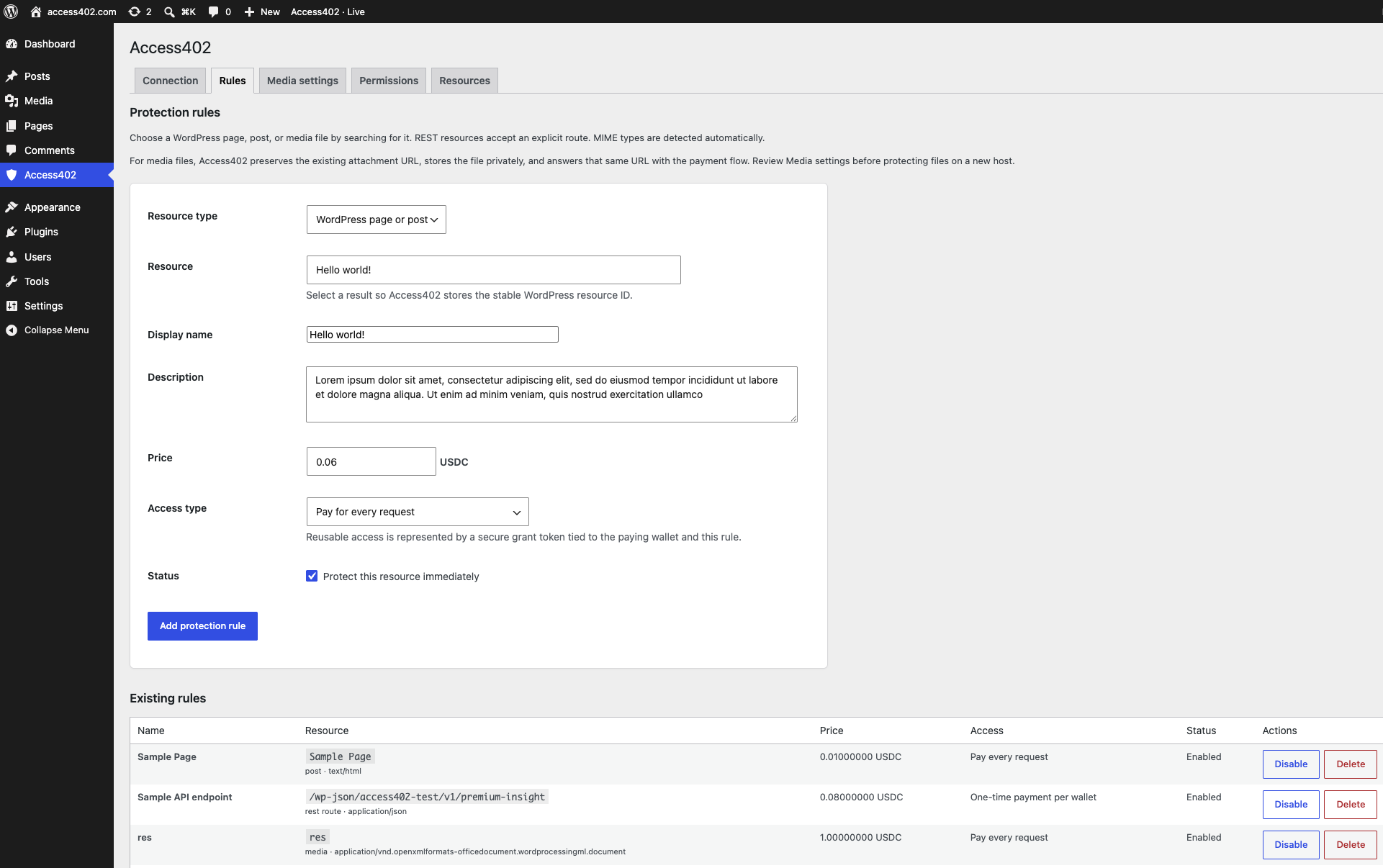Click the Pages sidebar icon

pos(12,126)
